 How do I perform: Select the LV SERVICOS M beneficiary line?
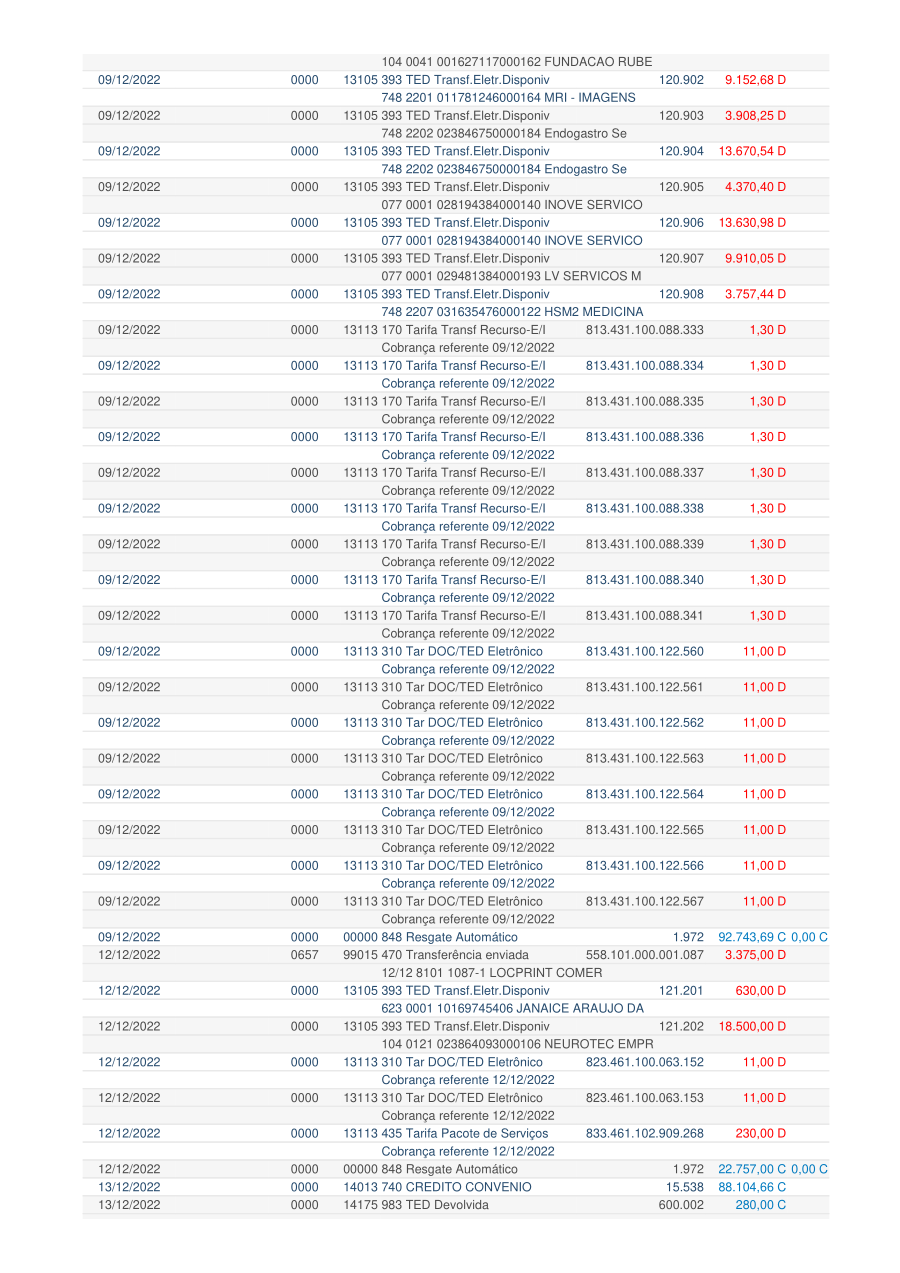[511, 276]
